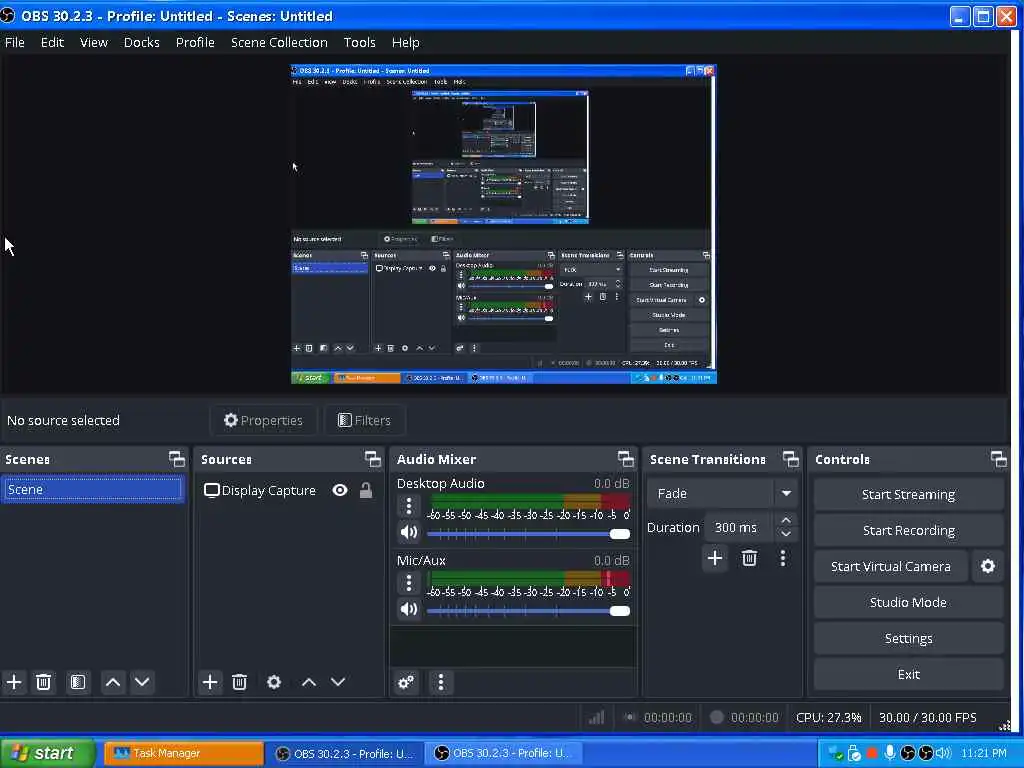Move scene down arrow

click(x=142, y=682)
